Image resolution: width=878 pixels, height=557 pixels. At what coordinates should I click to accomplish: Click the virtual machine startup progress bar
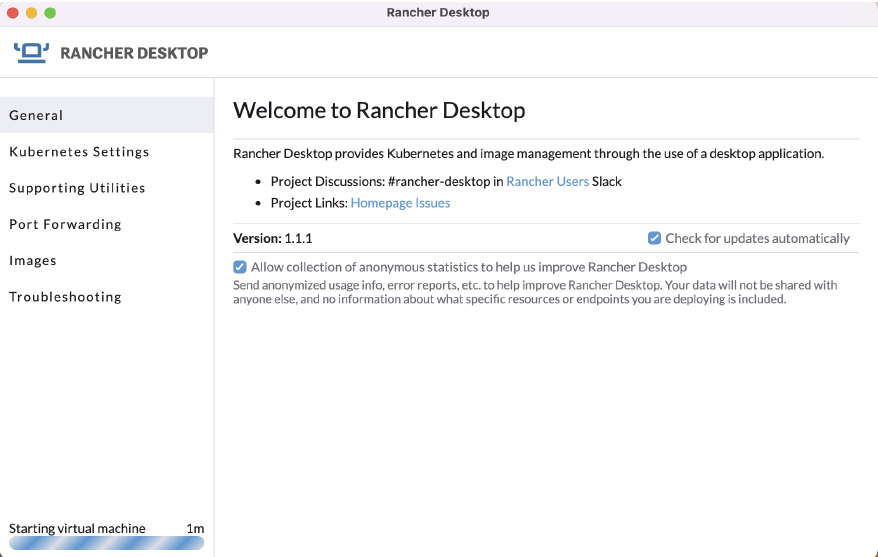106,543
